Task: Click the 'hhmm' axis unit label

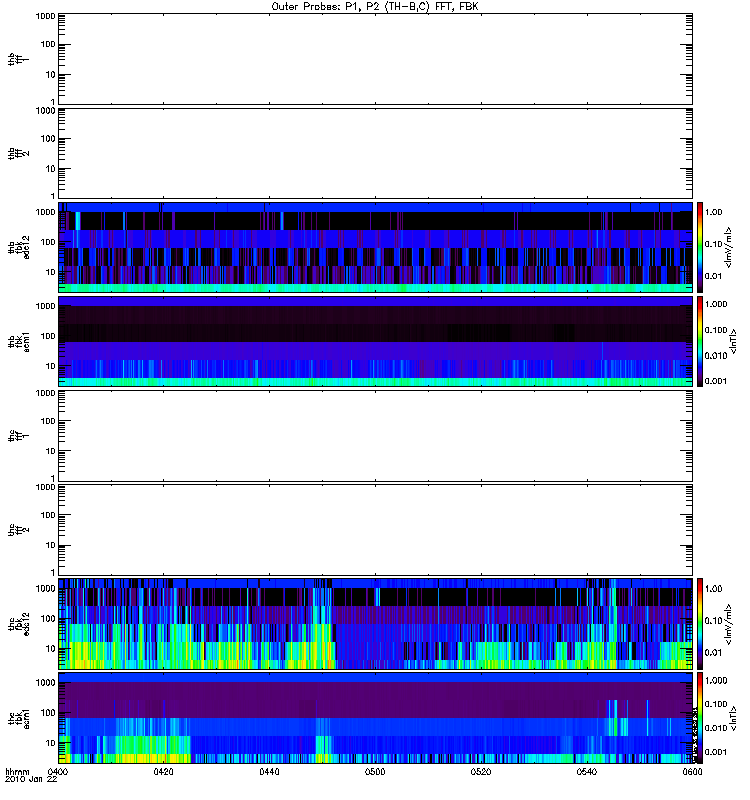Action: (17, 772)
